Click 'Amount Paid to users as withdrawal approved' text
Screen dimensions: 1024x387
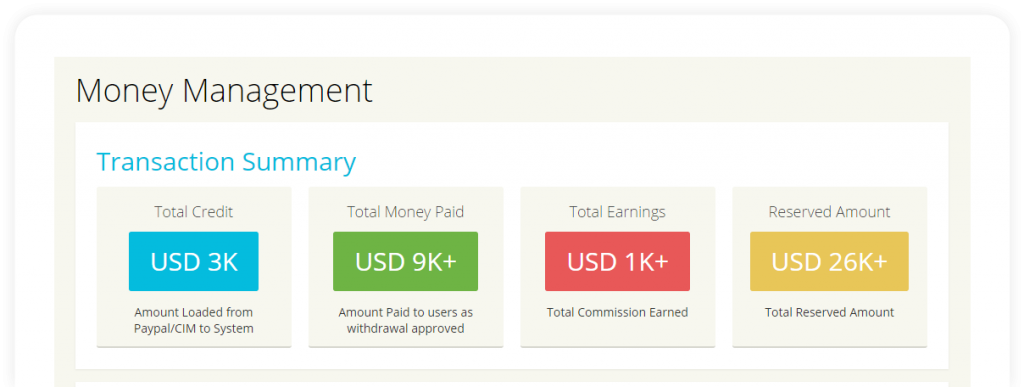click(x=406, y=320)
